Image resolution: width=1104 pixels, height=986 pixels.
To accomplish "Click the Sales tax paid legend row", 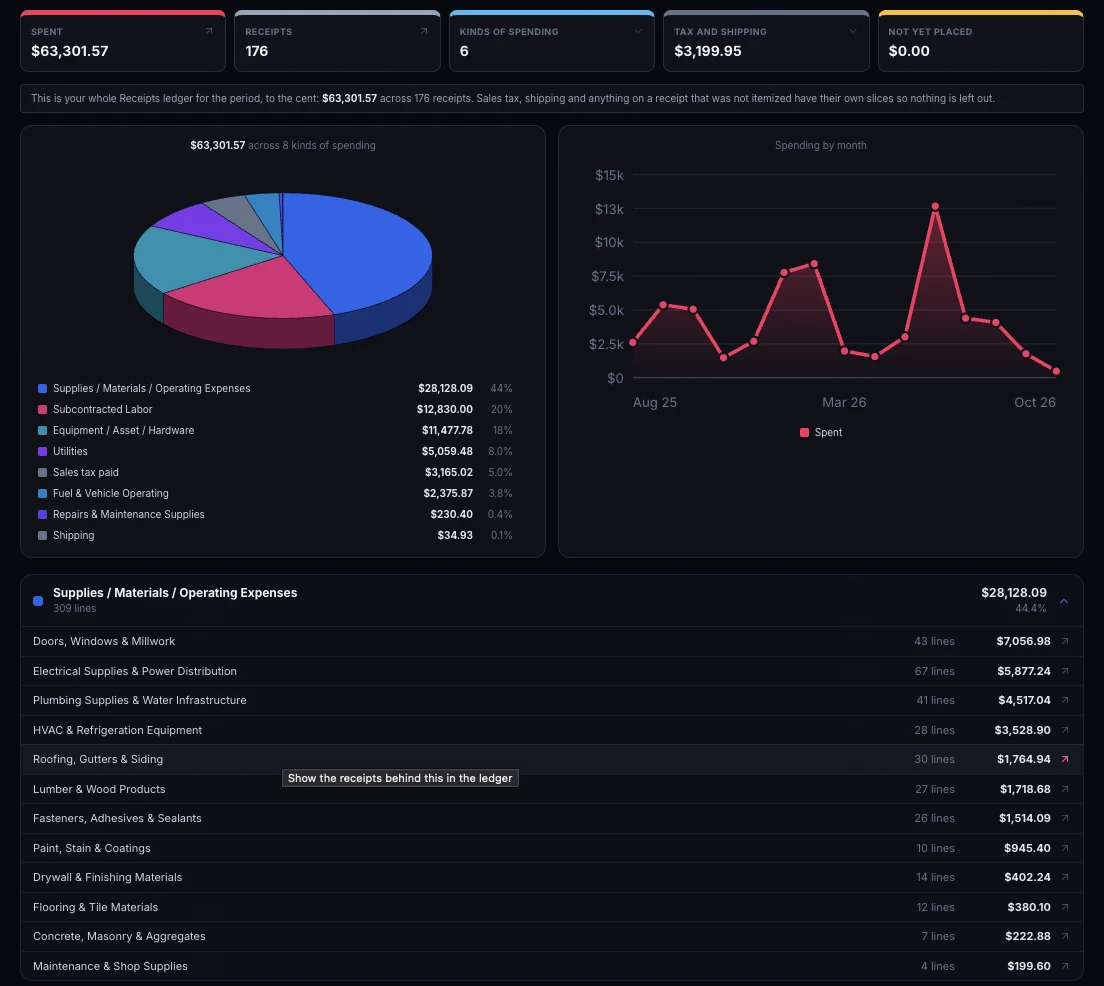I will click(275, 473).
